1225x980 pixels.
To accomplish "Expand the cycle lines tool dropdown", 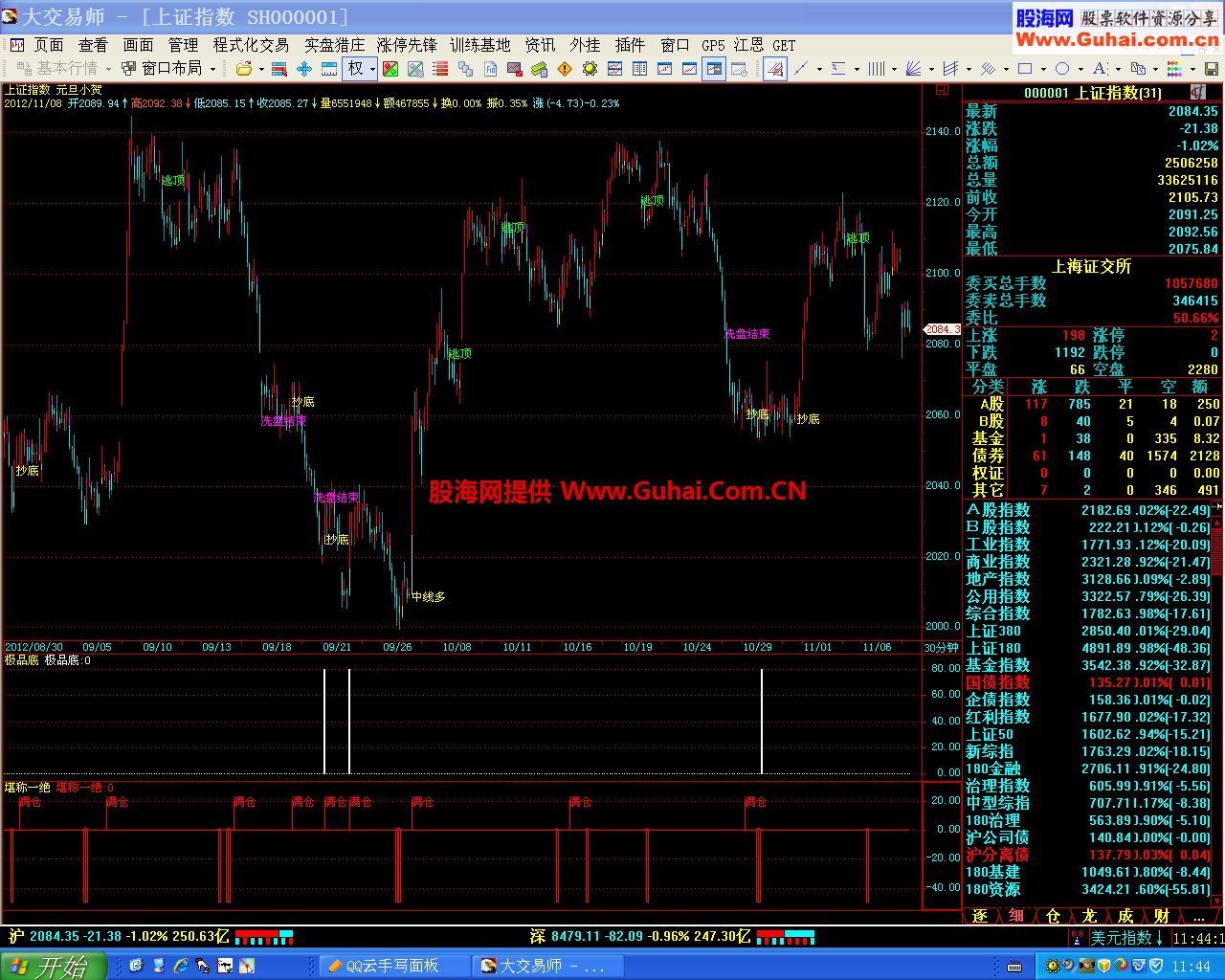I will pyautogui.click(x=894, y=69).
